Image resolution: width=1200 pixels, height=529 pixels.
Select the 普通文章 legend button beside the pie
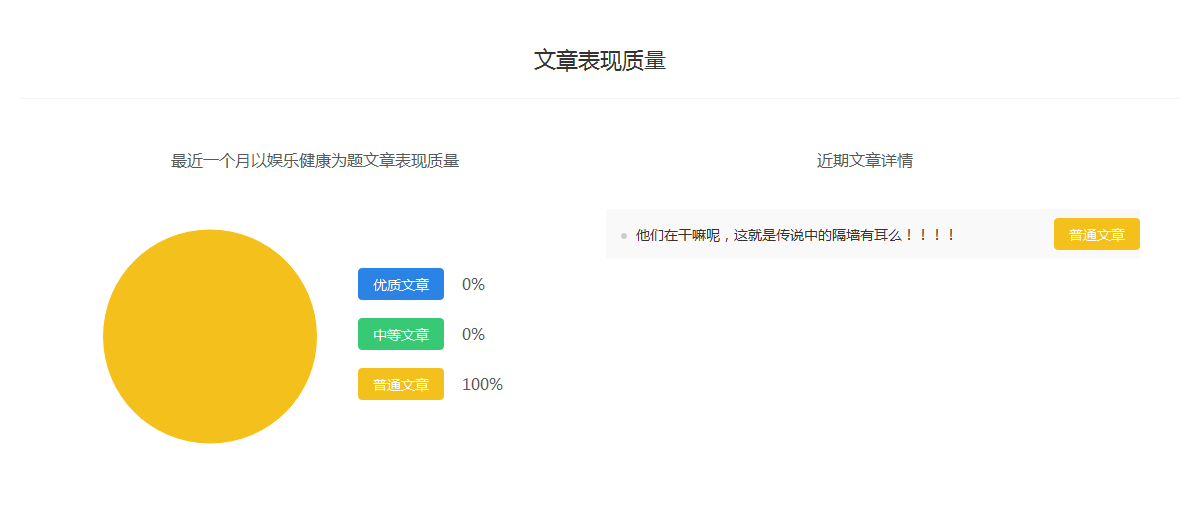point(401,384)
